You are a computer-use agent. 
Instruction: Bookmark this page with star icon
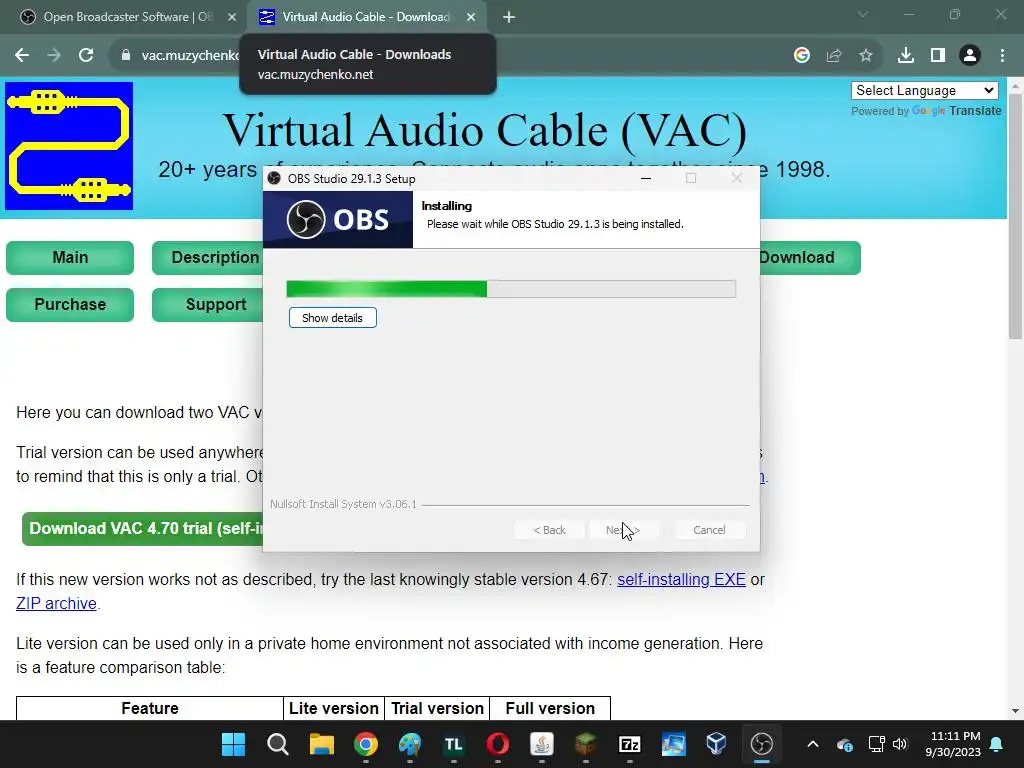tap(866, 56)
